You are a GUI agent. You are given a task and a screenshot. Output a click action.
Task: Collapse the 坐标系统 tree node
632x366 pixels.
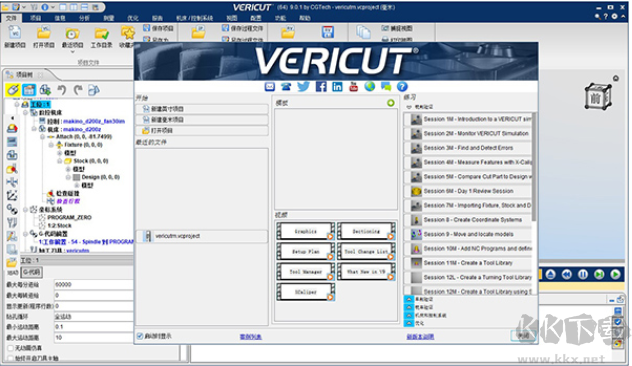pos(25,210)
